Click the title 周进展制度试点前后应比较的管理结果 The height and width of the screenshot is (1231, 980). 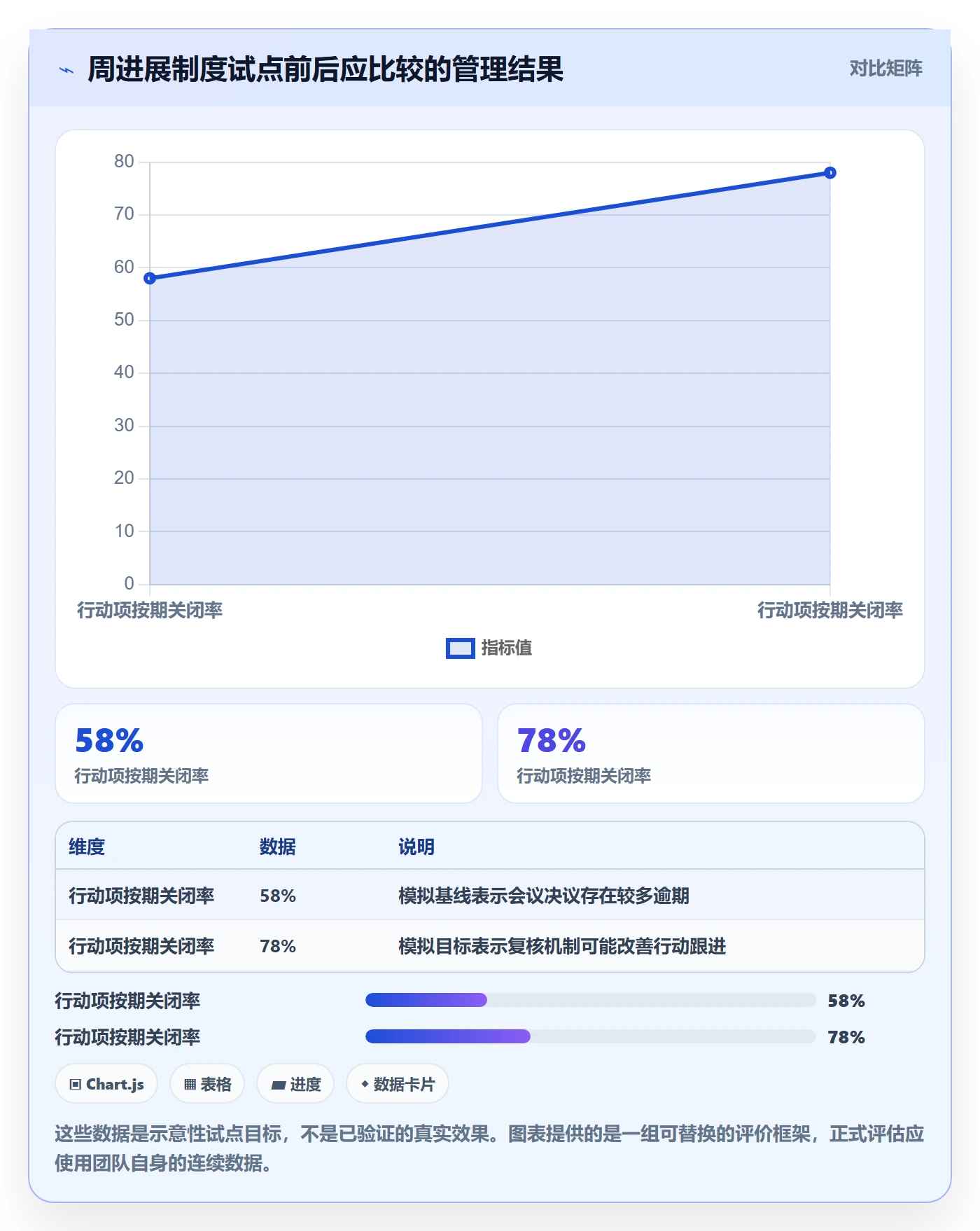coord(325,69)
